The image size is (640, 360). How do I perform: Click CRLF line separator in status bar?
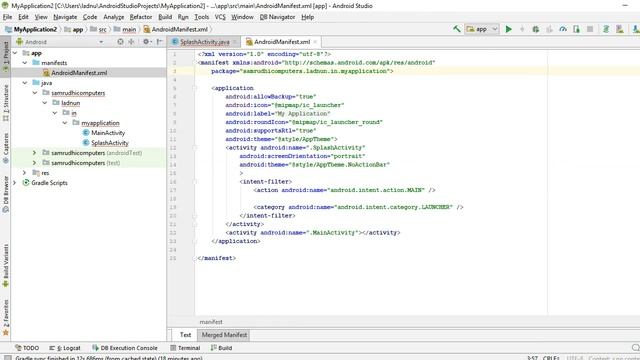tap(551, 358)
